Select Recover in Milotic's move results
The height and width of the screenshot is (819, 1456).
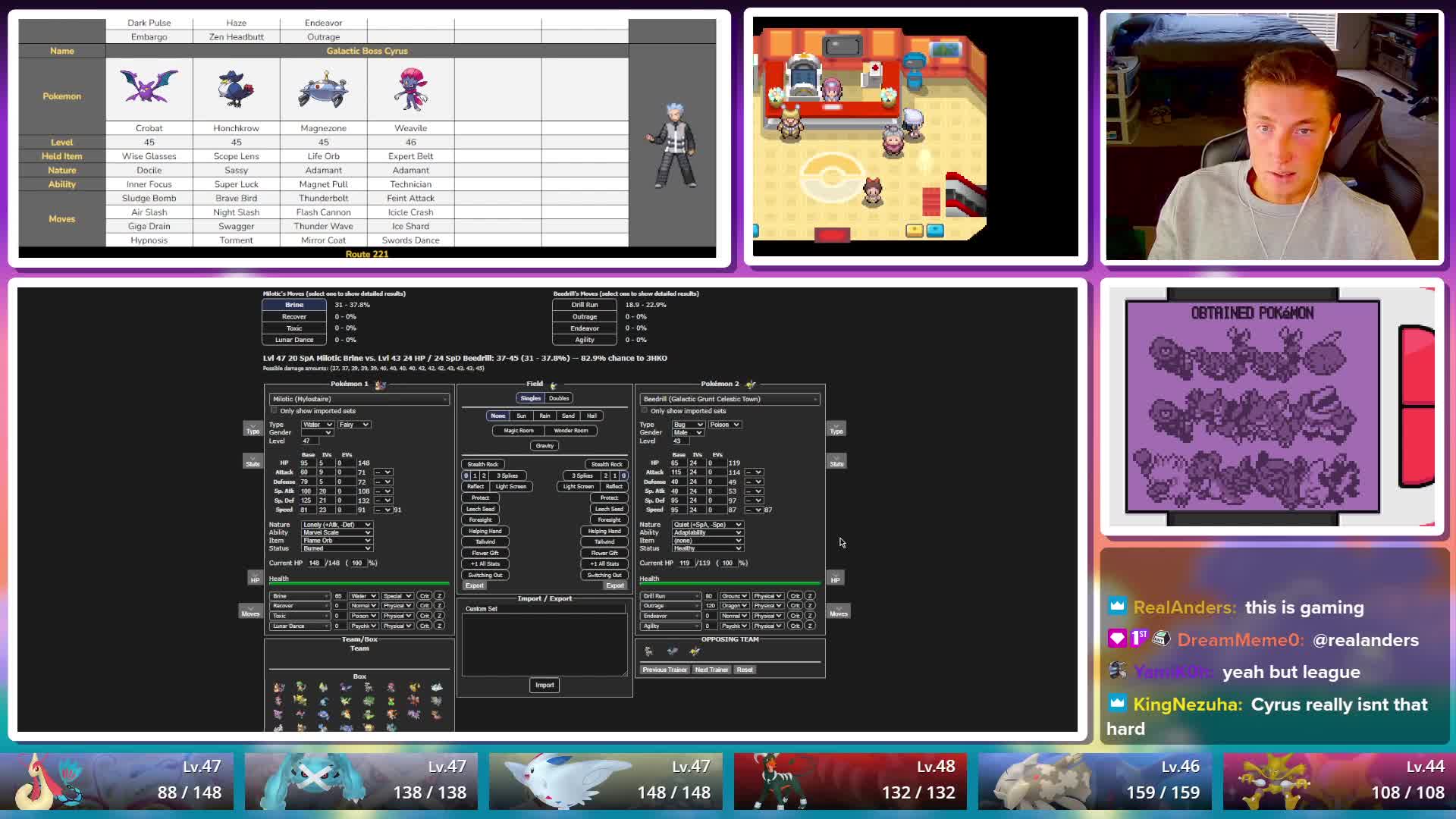coord(294,317)
